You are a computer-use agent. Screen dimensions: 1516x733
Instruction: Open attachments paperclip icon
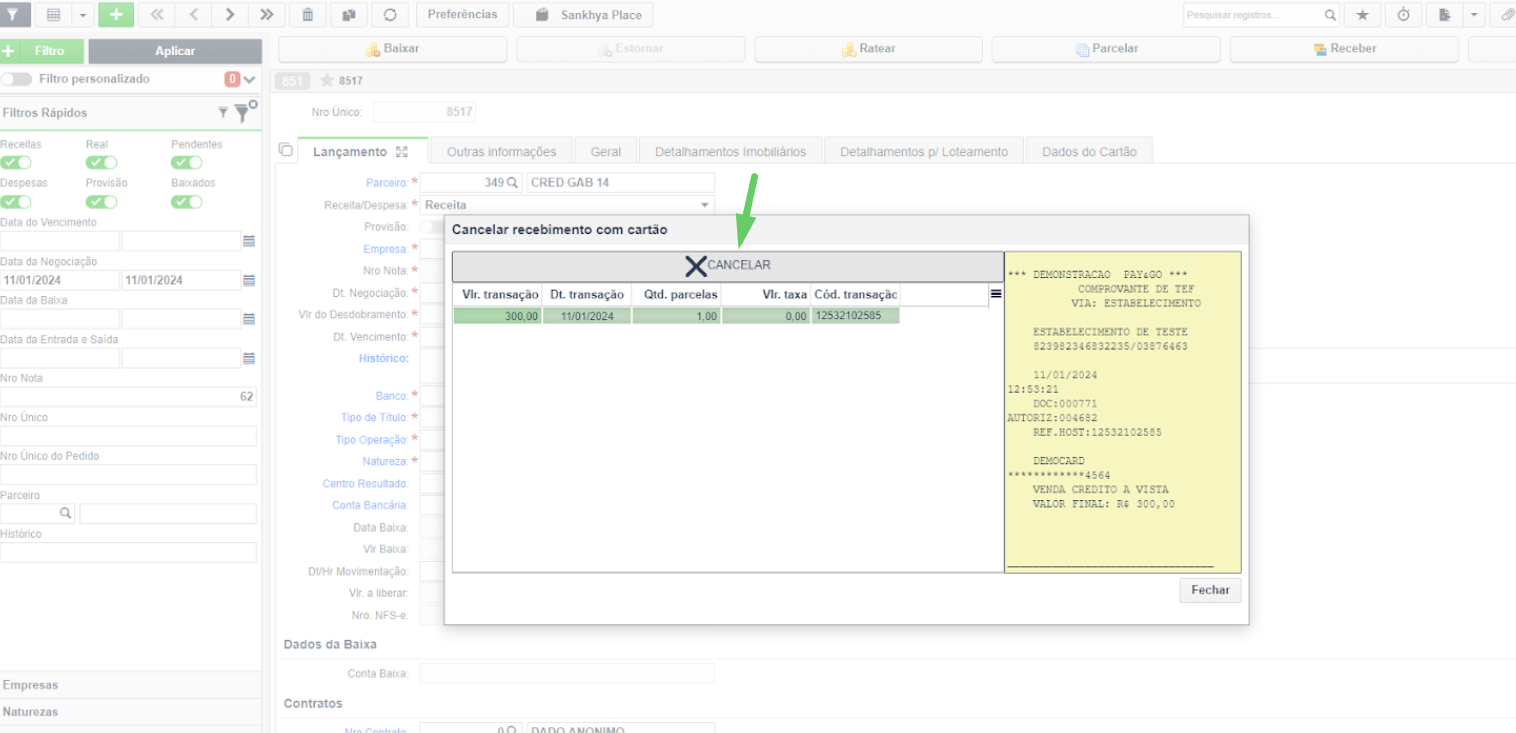(x=1506, y=15)
